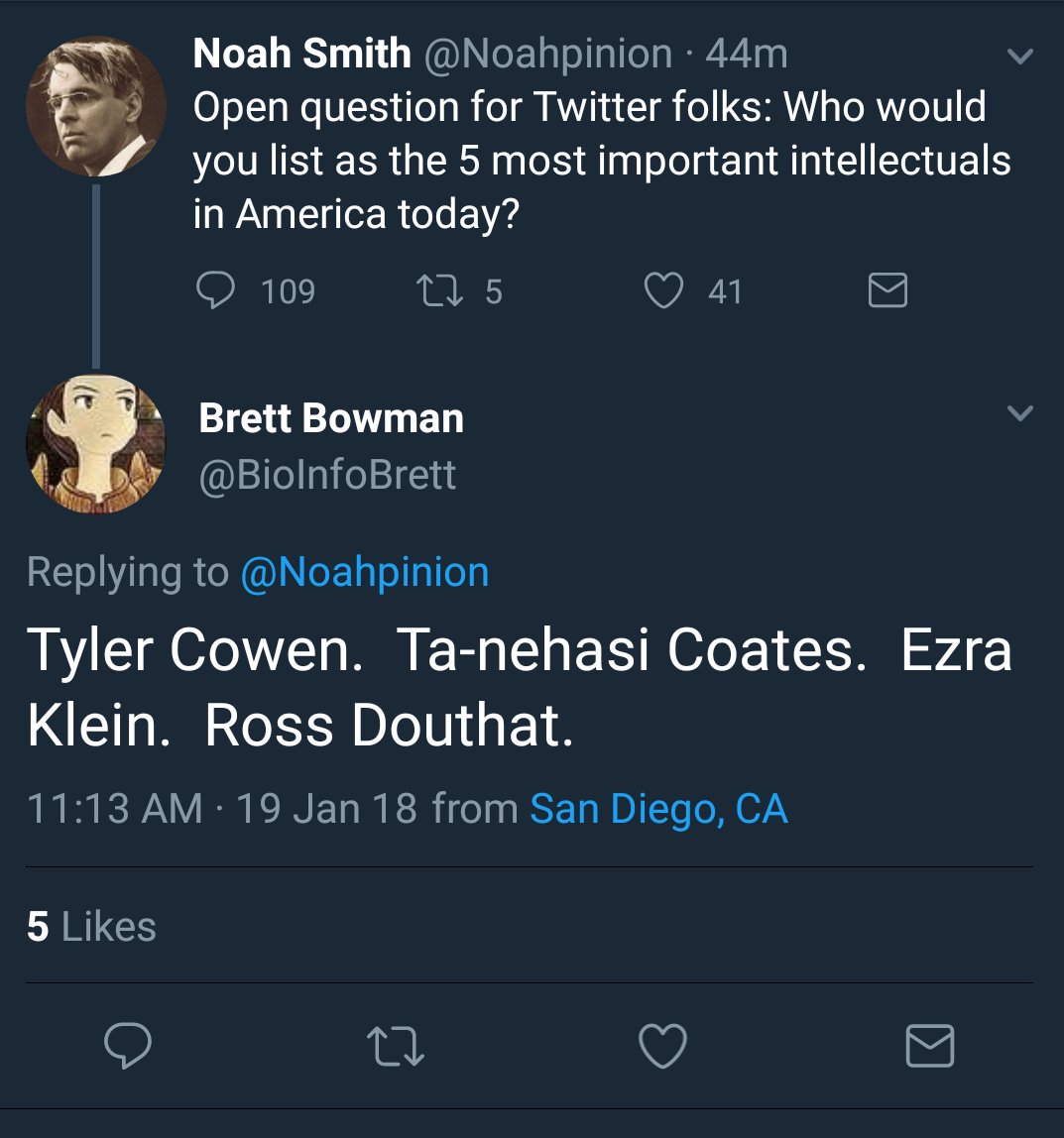
Task: Share Brett Bowman's tweet via message
Action: click(930, 1046)
